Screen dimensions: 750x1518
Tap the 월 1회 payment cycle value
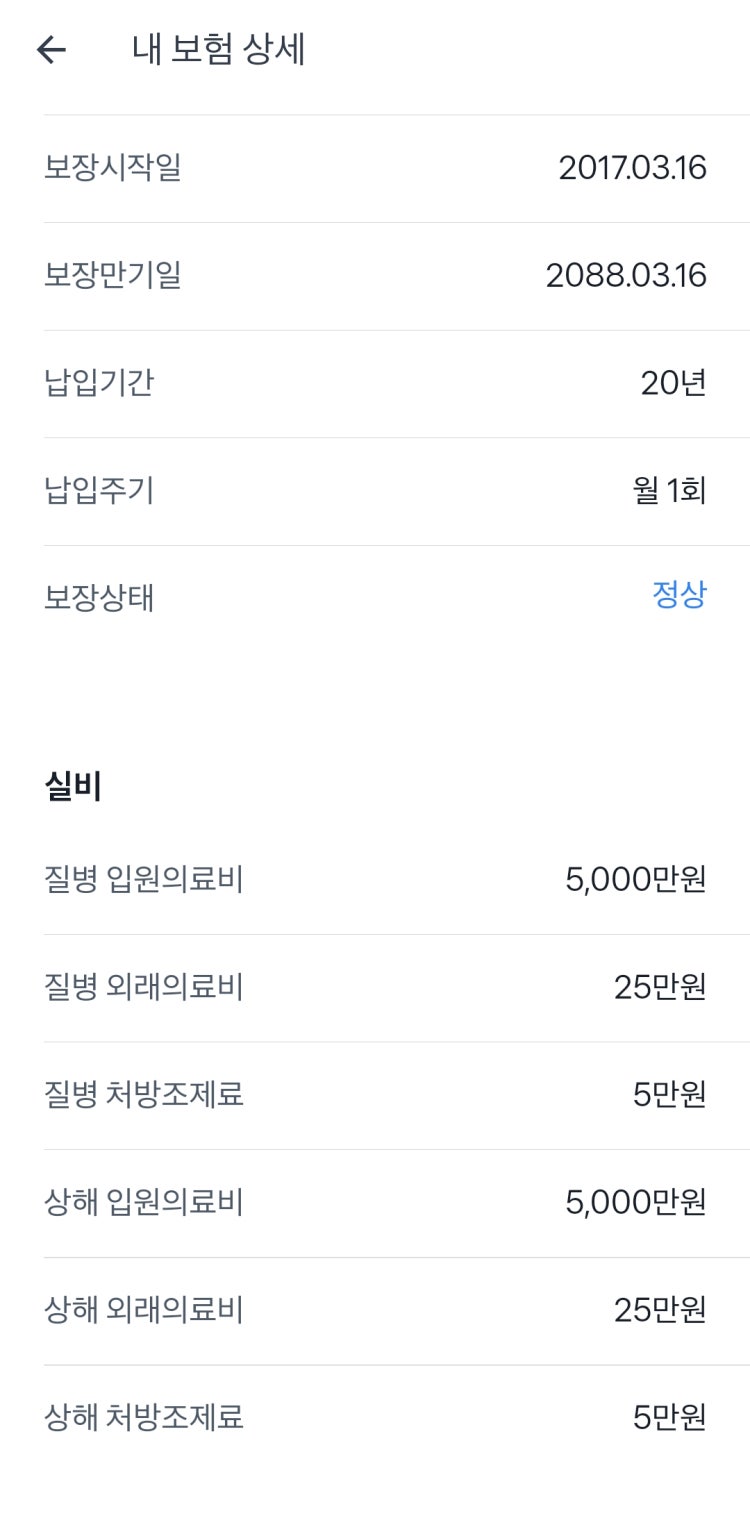(x=669, y=491)
